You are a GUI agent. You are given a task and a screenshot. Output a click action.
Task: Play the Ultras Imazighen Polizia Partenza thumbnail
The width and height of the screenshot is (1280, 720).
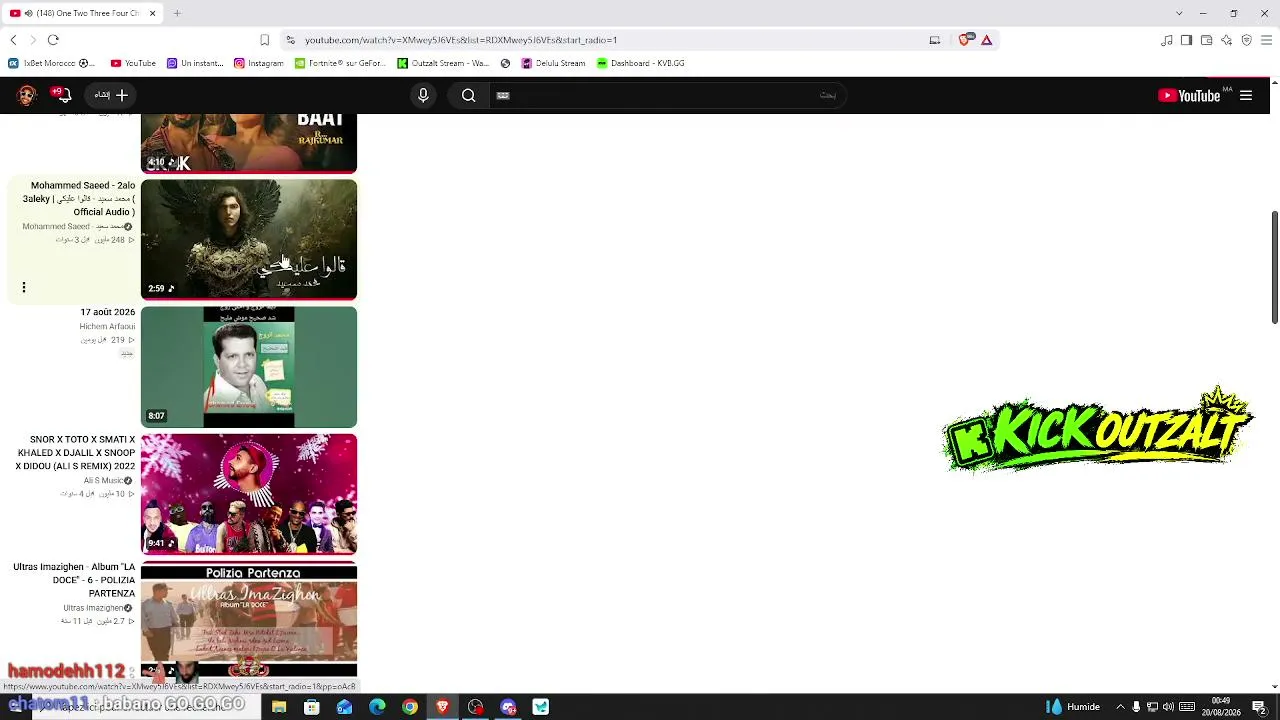coord(249,620)
